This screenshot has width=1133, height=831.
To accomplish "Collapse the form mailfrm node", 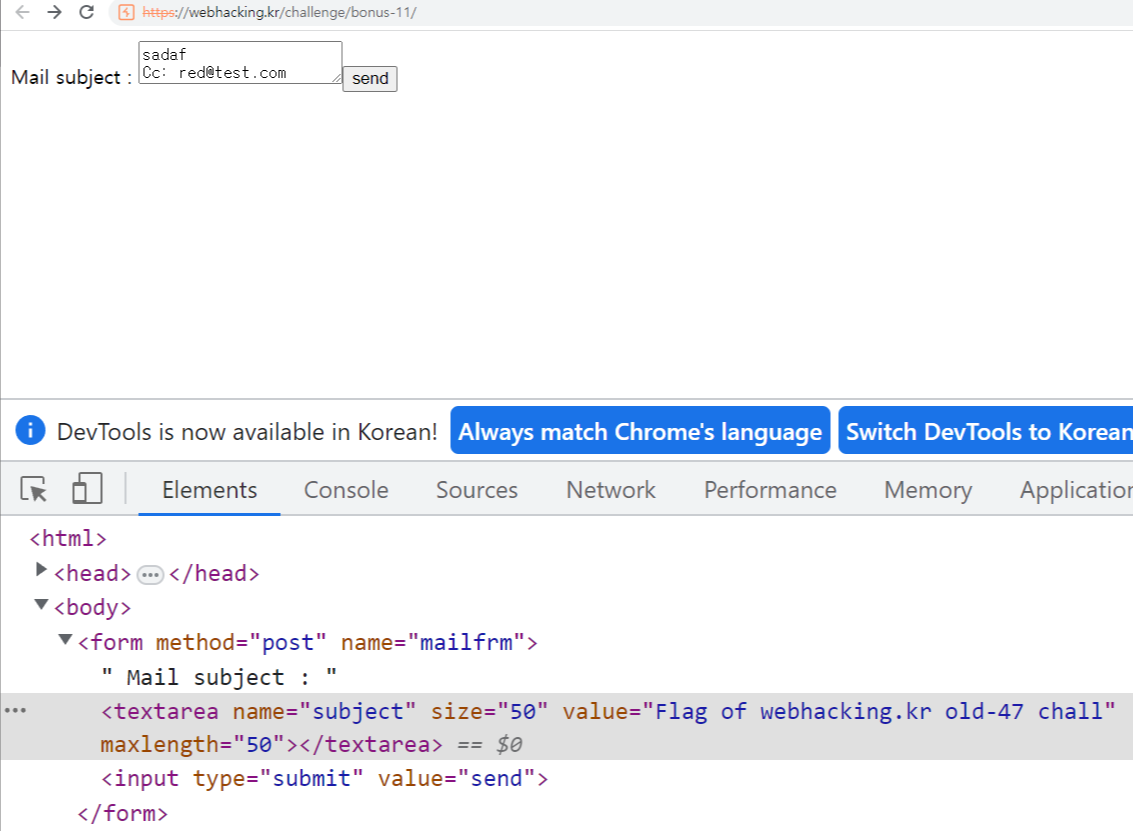I will pyautogui.click(x=65, y=639).
